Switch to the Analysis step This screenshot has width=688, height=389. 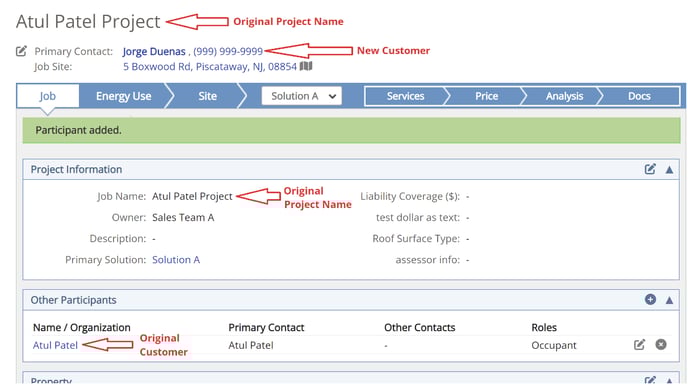pos(564,96)
